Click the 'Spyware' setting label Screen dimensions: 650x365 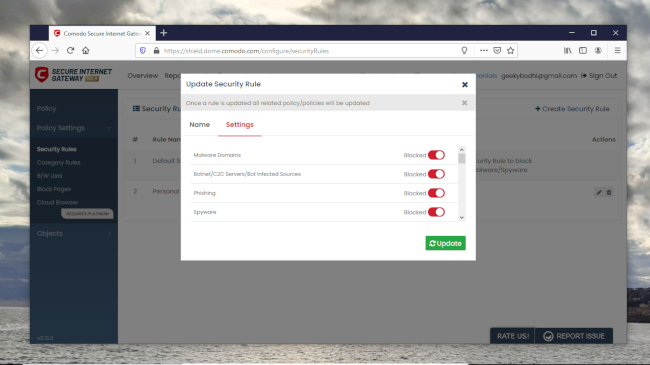pyautogui.click(x=205, y=212)
